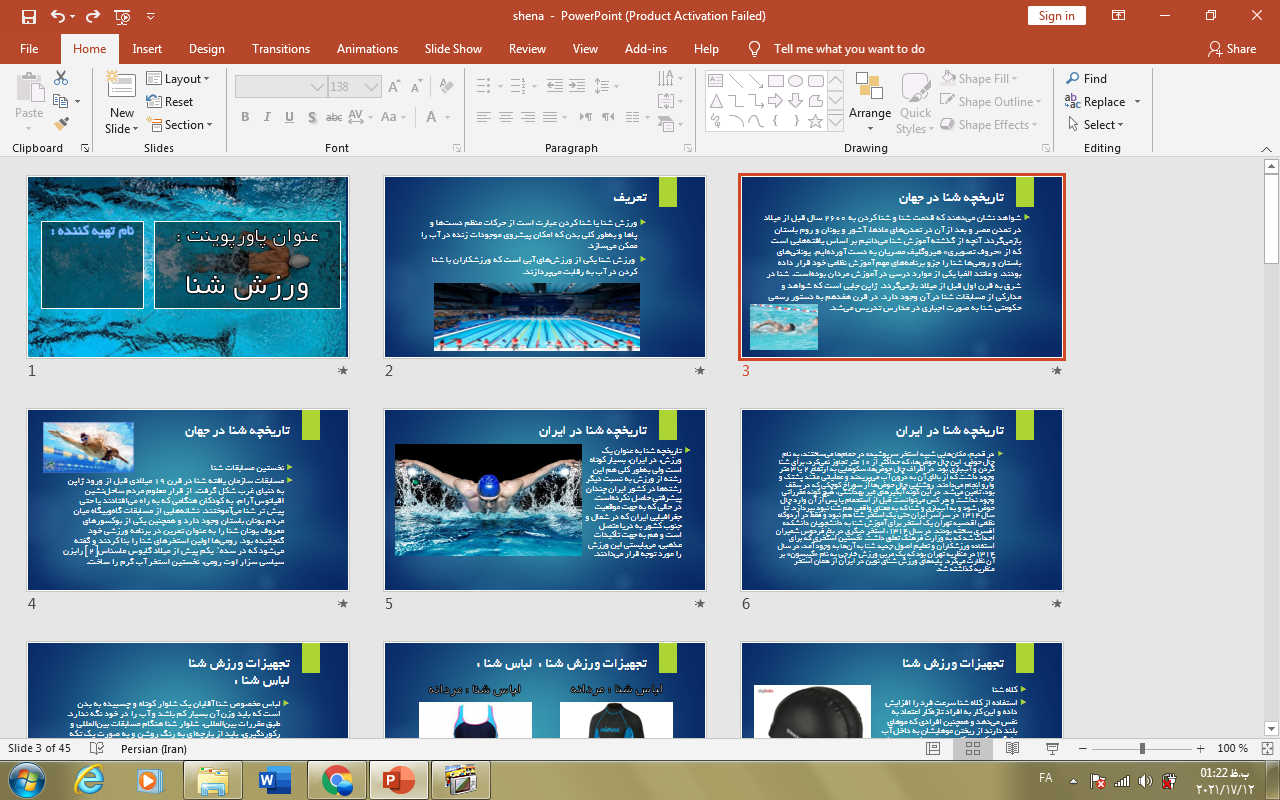Expand the Layout dropdown
The image size is (1280, 800).
click(x=178, y=79)
